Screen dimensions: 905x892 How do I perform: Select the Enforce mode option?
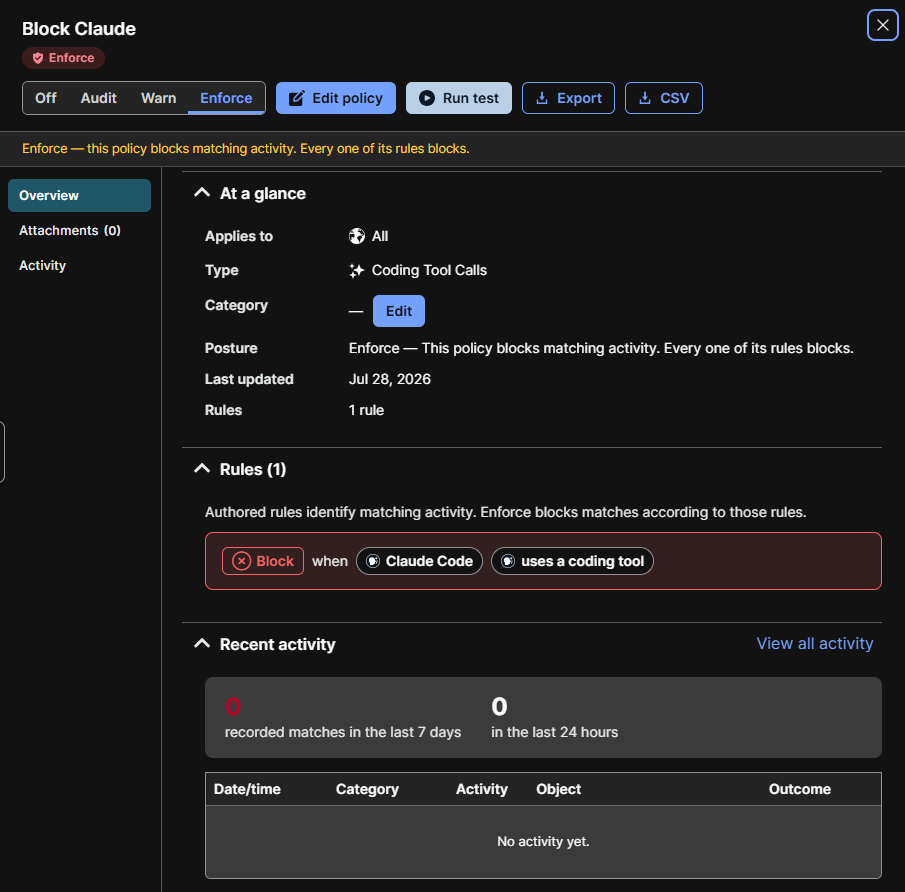[226, 98]
